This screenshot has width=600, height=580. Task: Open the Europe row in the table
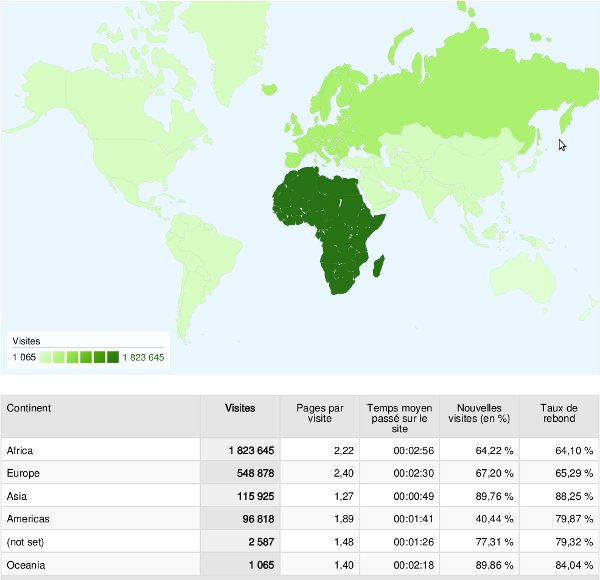(23, 473)
